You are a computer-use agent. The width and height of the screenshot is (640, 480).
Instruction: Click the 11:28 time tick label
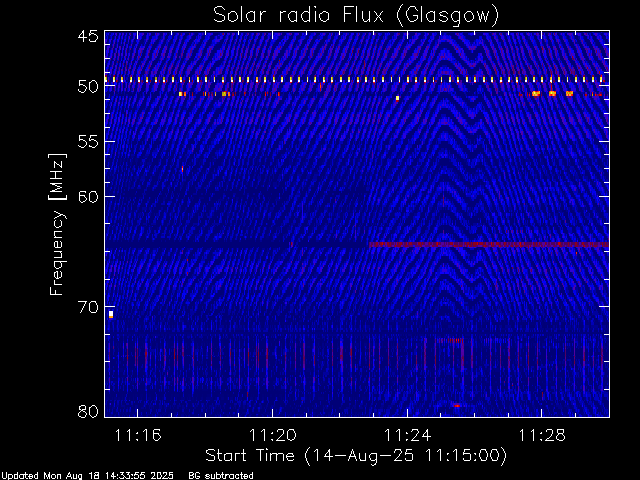click(x=542, y=436)
